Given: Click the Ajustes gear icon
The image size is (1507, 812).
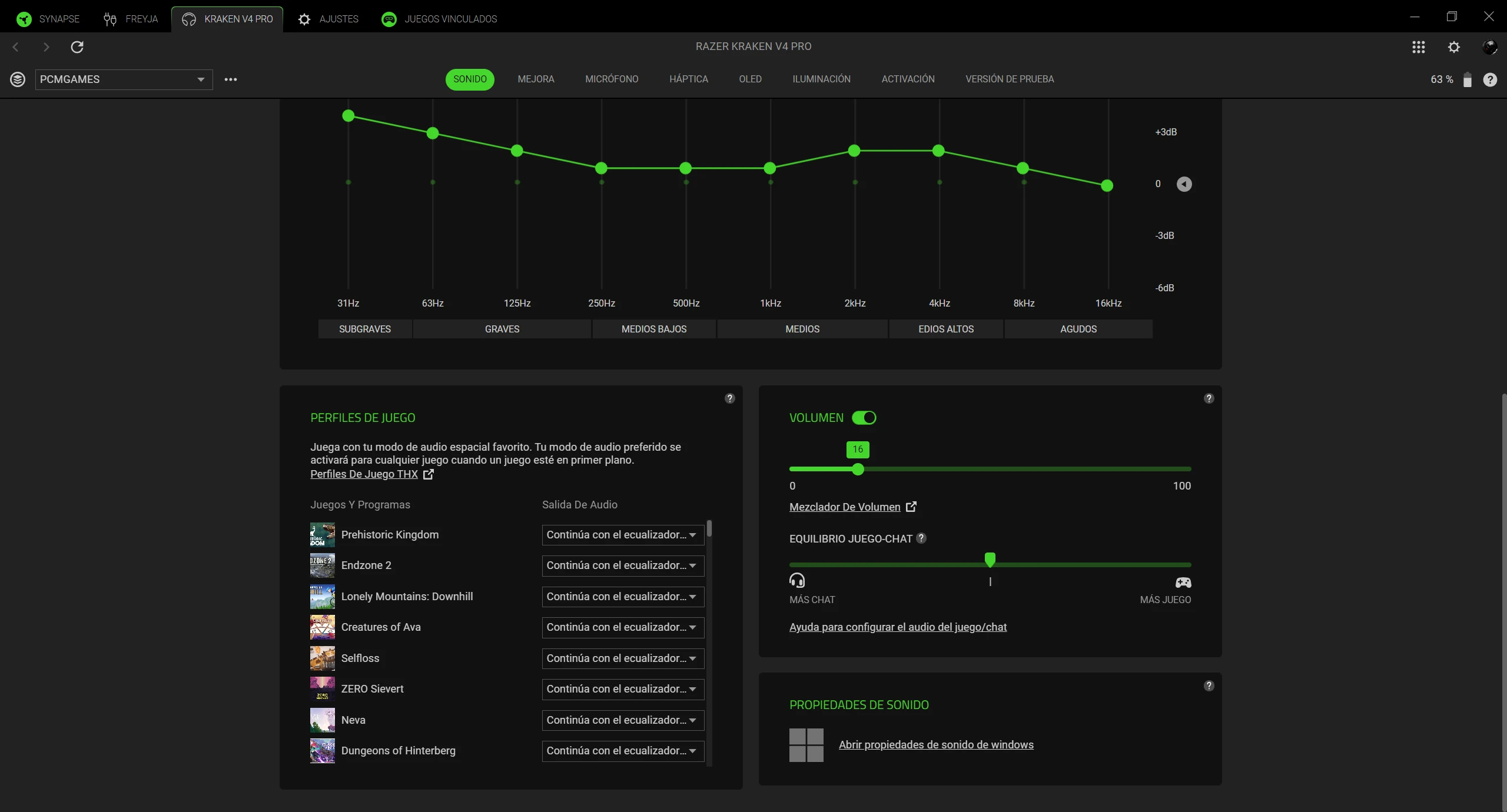Looking at the screenshot, I should coord(304,19).
